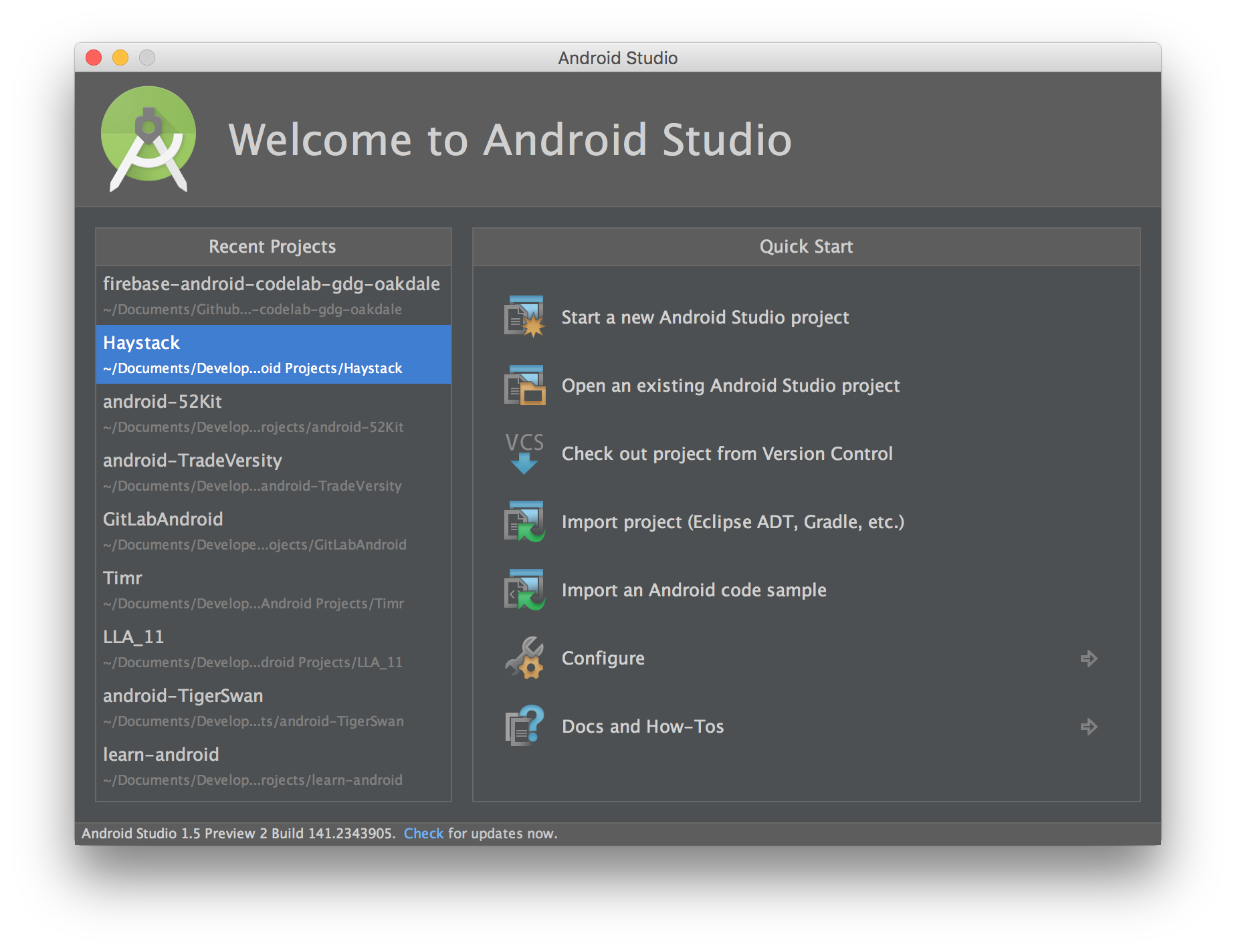Click the path ~/Documents/Develop...rojects/android-52Kit
Image resolution: width=1236 pixels, height=952 pixels.
click(x=253, y=427)
